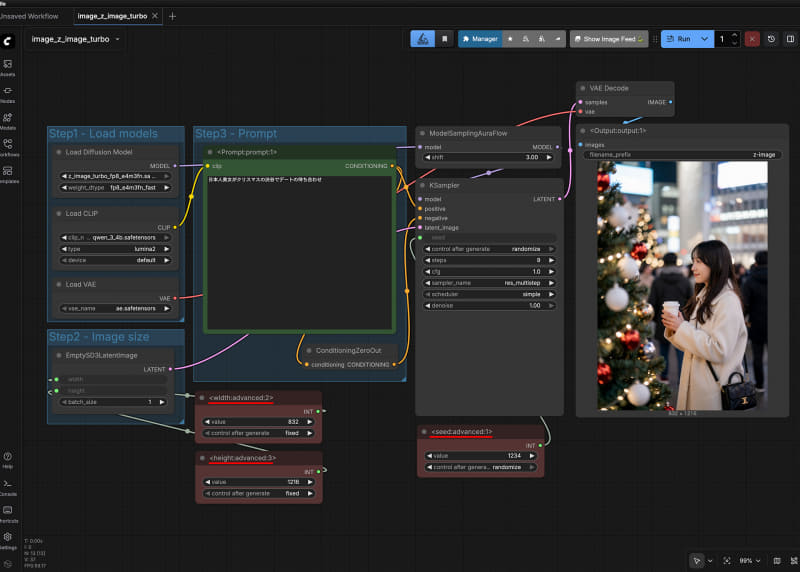The height and width of the screenshot is (572, 800).
Task: Open the 99% zoom level dropdown
Action: pyautogui.click(x=750, y=560)
